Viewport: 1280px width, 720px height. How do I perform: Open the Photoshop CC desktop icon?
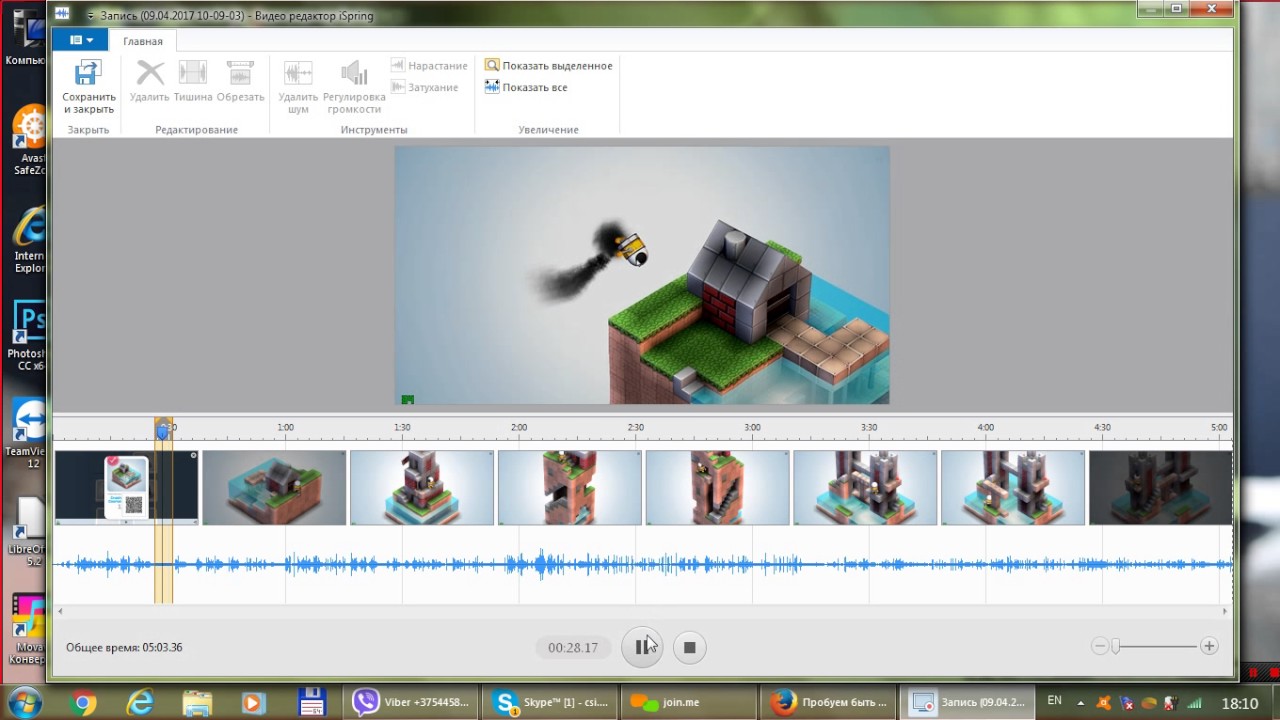(28, 336)
